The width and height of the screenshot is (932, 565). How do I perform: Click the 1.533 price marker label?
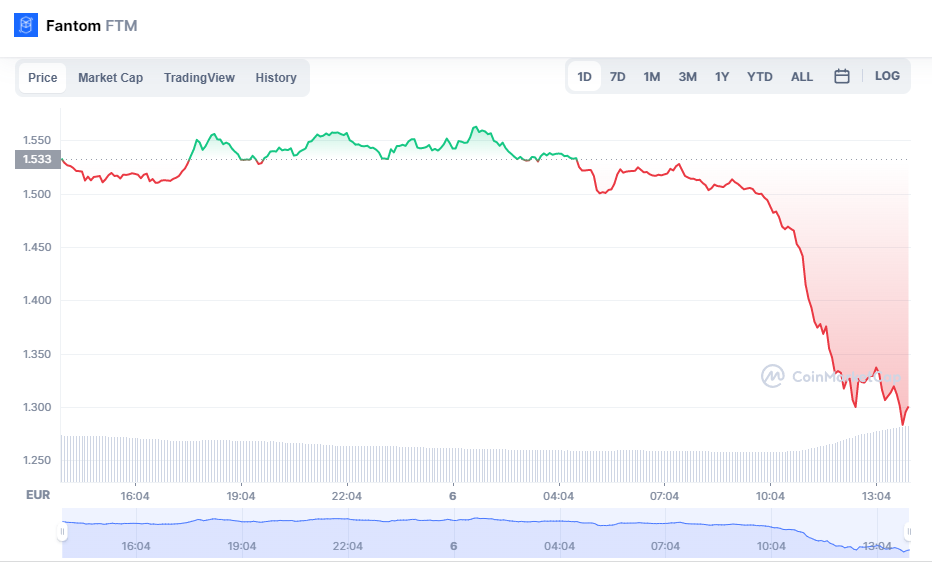[x=37, y=159]
